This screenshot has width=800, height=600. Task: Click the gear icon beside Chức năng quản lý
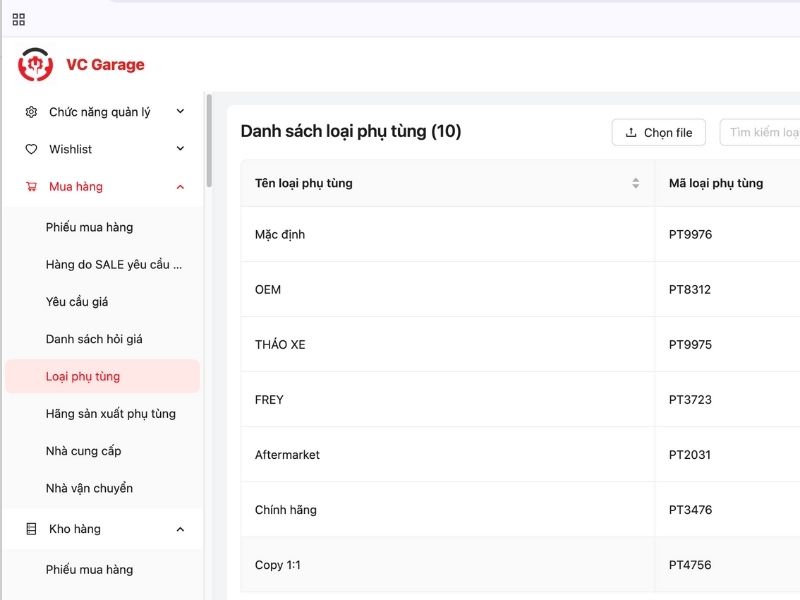click(x=31, y=112)
